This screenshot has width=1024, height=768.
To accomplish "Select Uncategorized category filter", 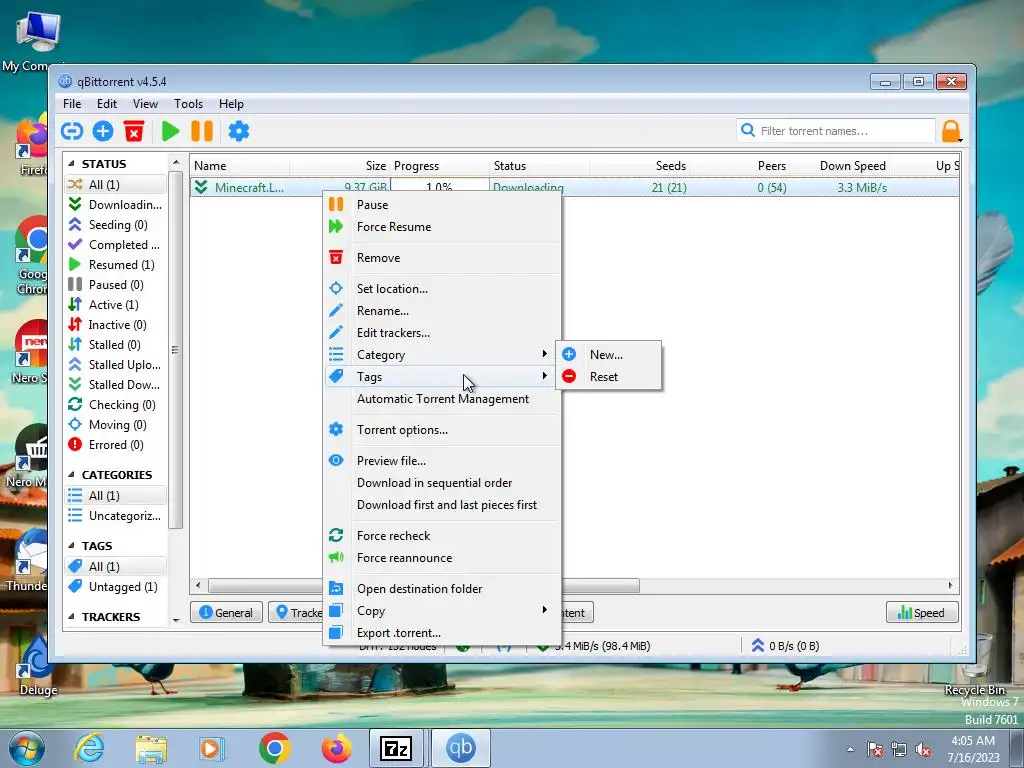I will pos(116,516).
